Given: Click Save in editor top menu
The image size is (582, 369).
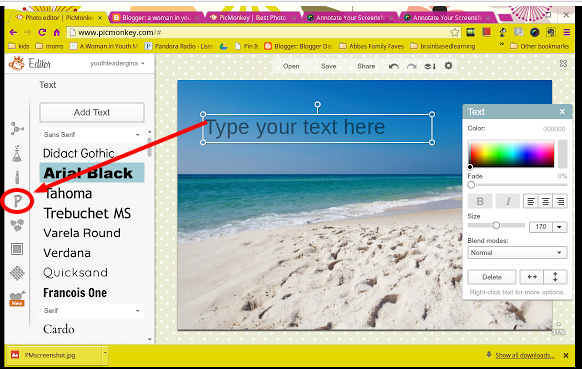Looking at the screenshot, I should click(328, 66).
